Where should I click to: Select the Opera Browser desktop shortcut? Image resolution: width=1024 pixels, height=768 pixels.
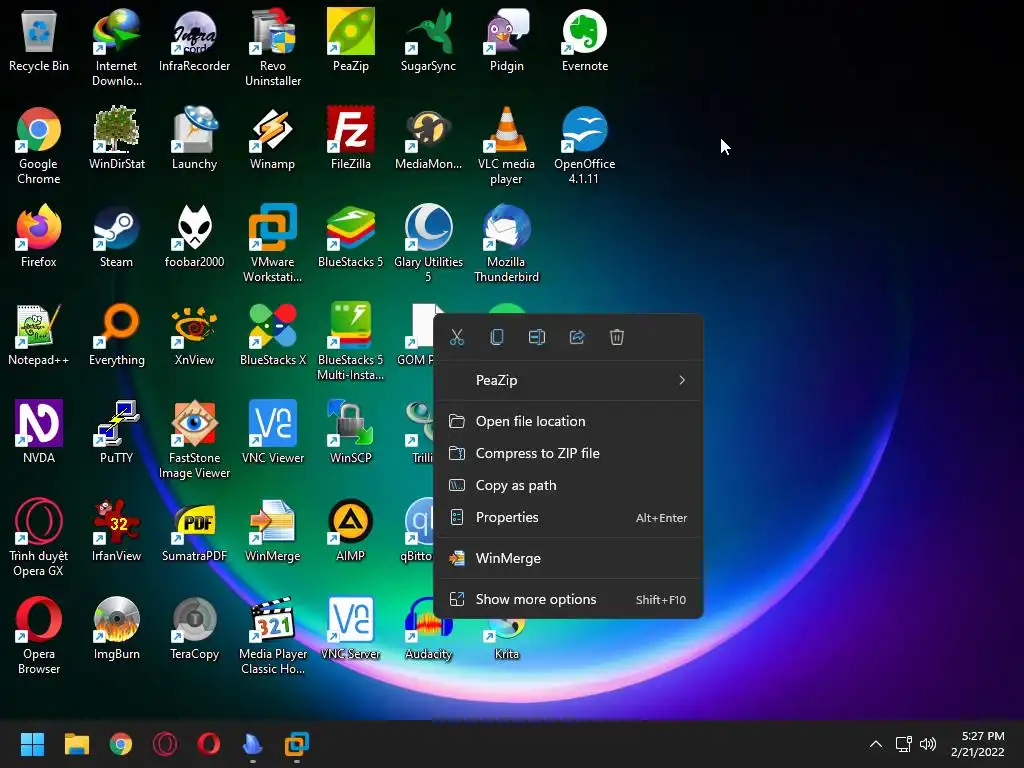coord(39,635)
